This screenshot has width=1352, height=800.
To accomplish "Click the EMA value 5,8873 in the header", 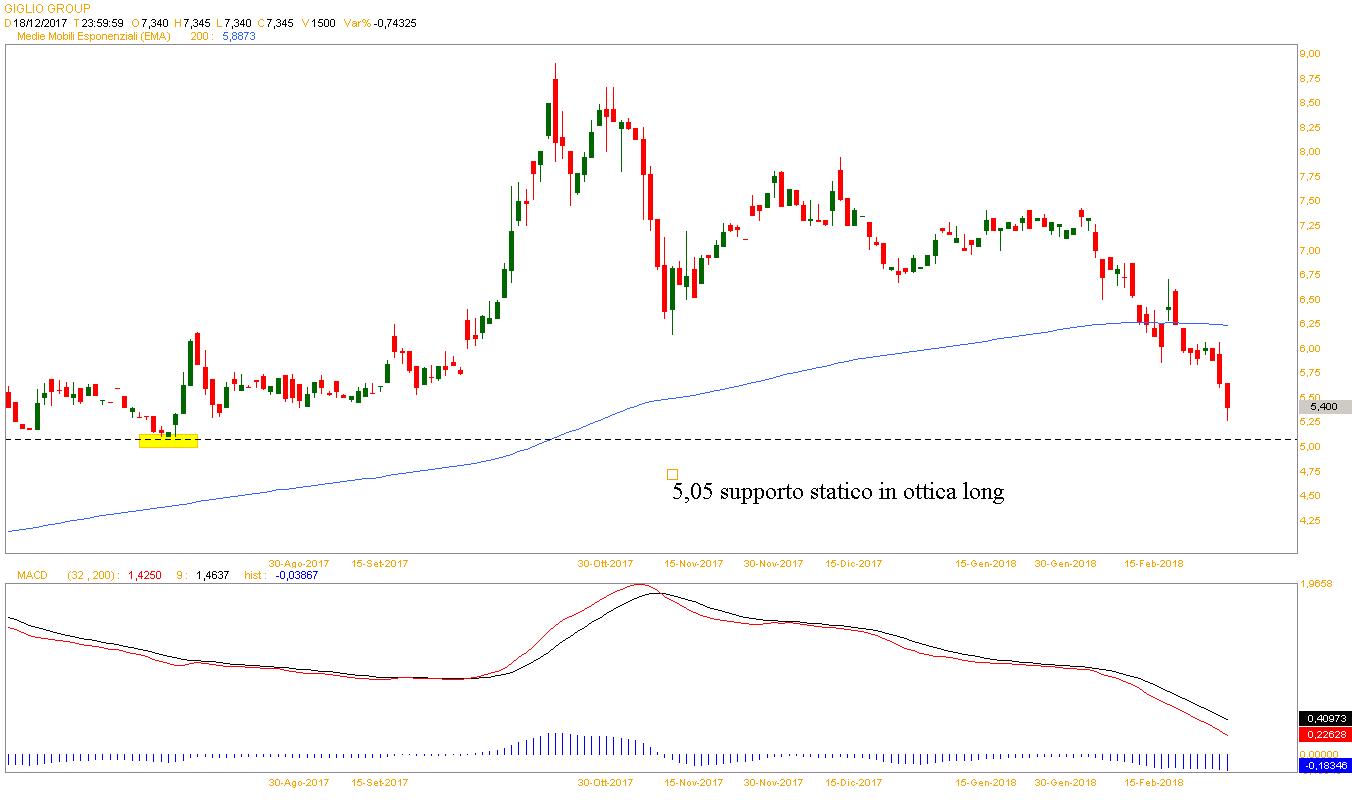I will pyautogui.click(x=240, y=36).
